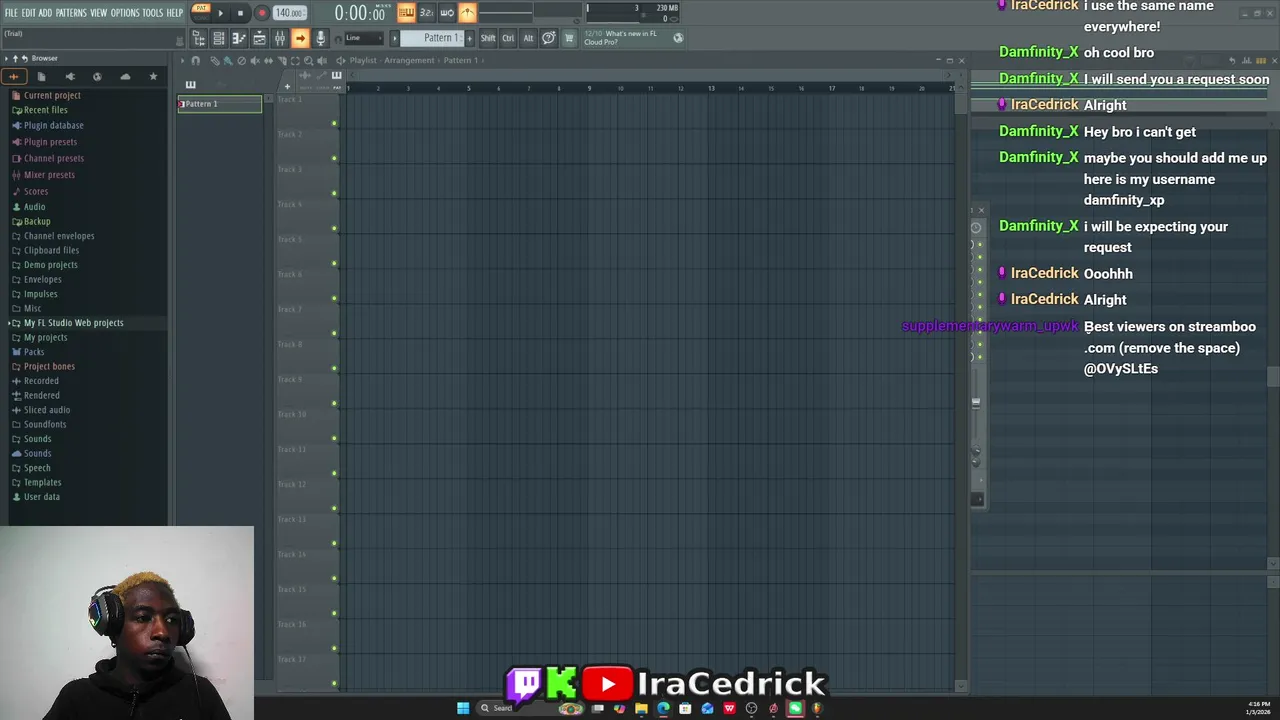Select the Select-area tool in playlist

(295, 61)
